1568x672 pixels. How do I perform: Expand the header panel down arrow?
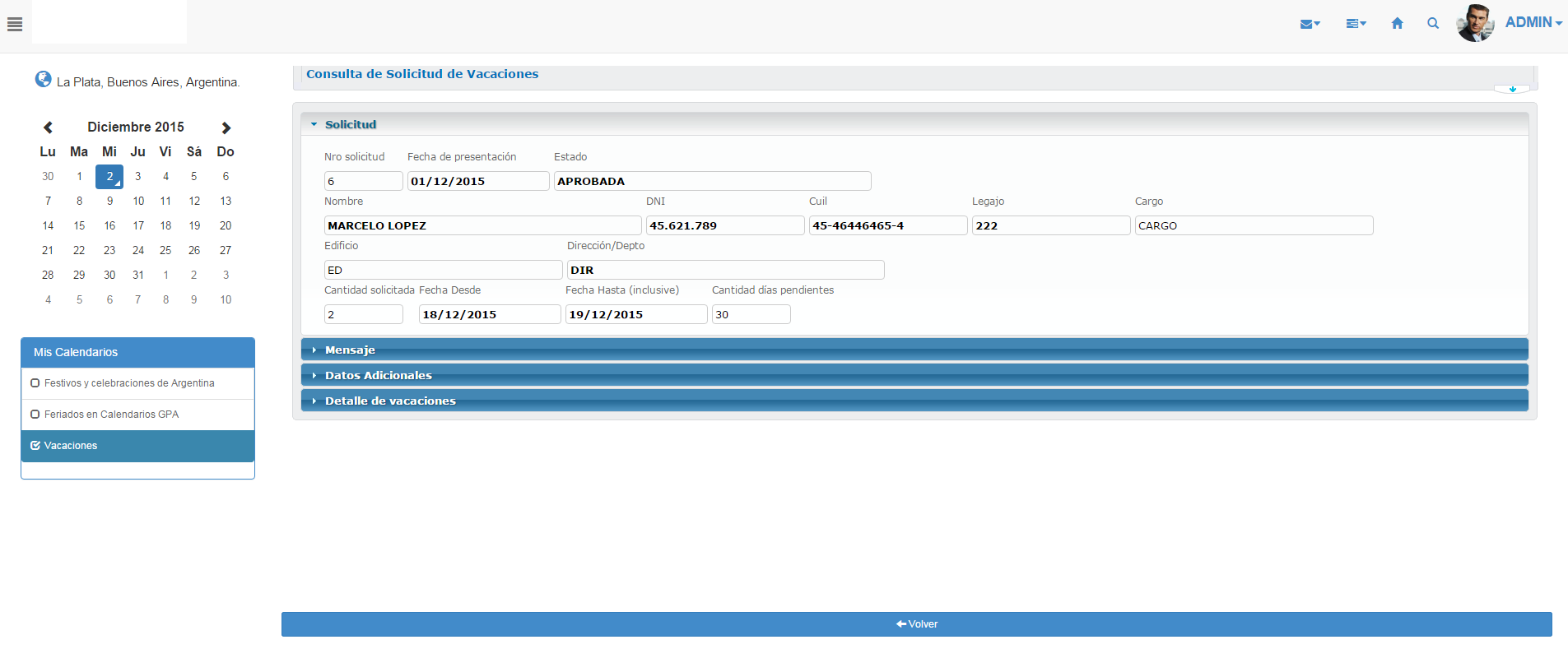click(1512, 89)
